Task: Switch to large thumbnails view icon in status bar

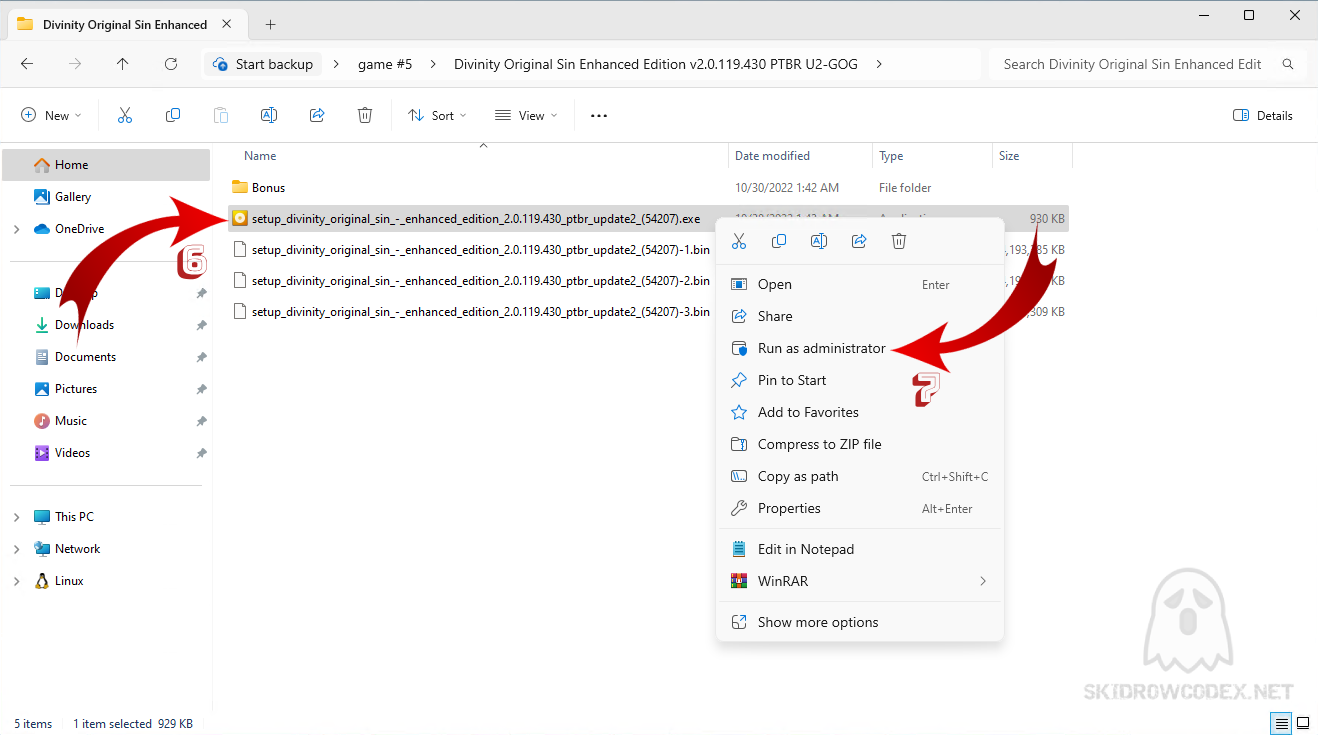Action: click(x=1303, y=723)
